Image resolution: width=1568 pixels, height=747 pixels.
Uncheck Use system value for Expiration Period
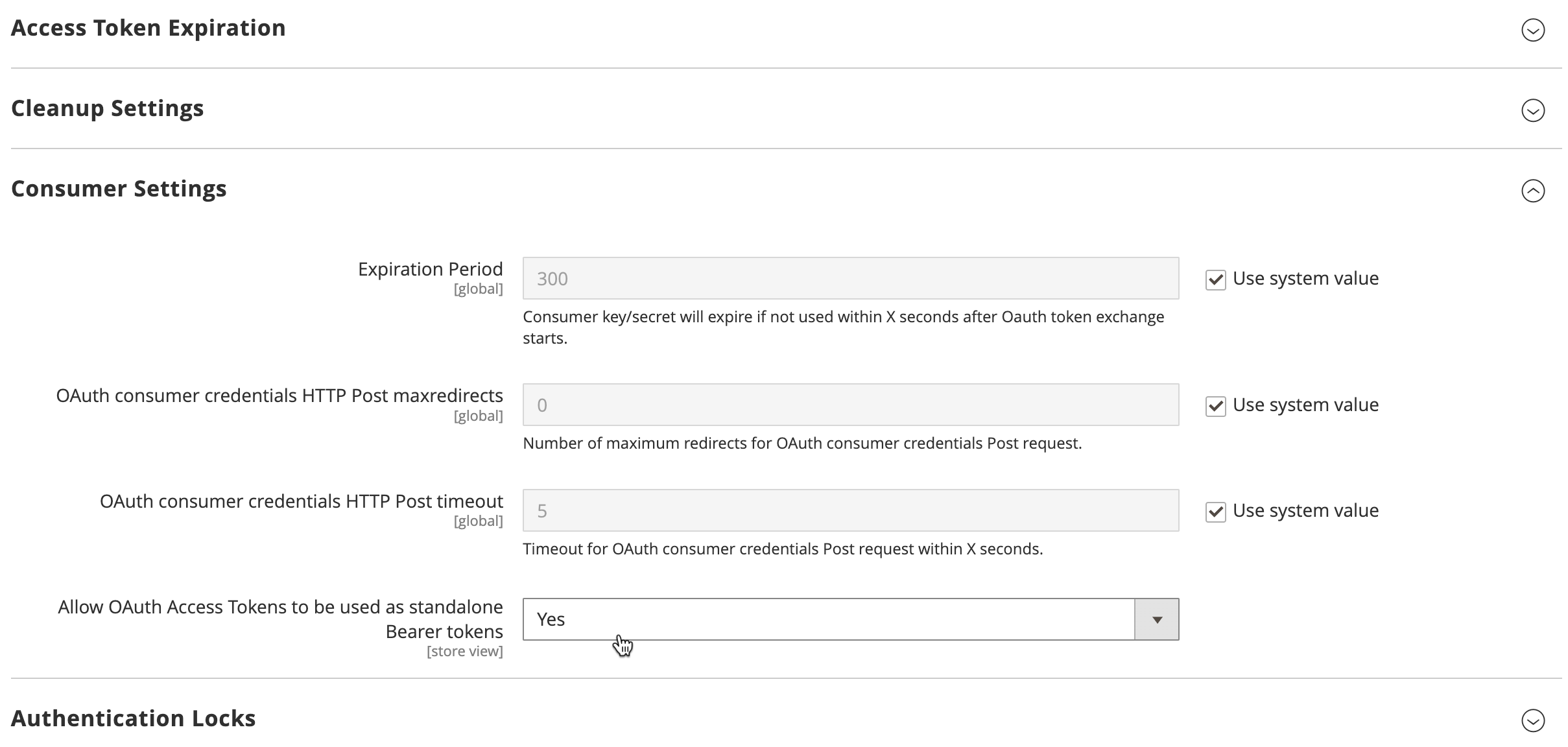(x=1216, y=280)
